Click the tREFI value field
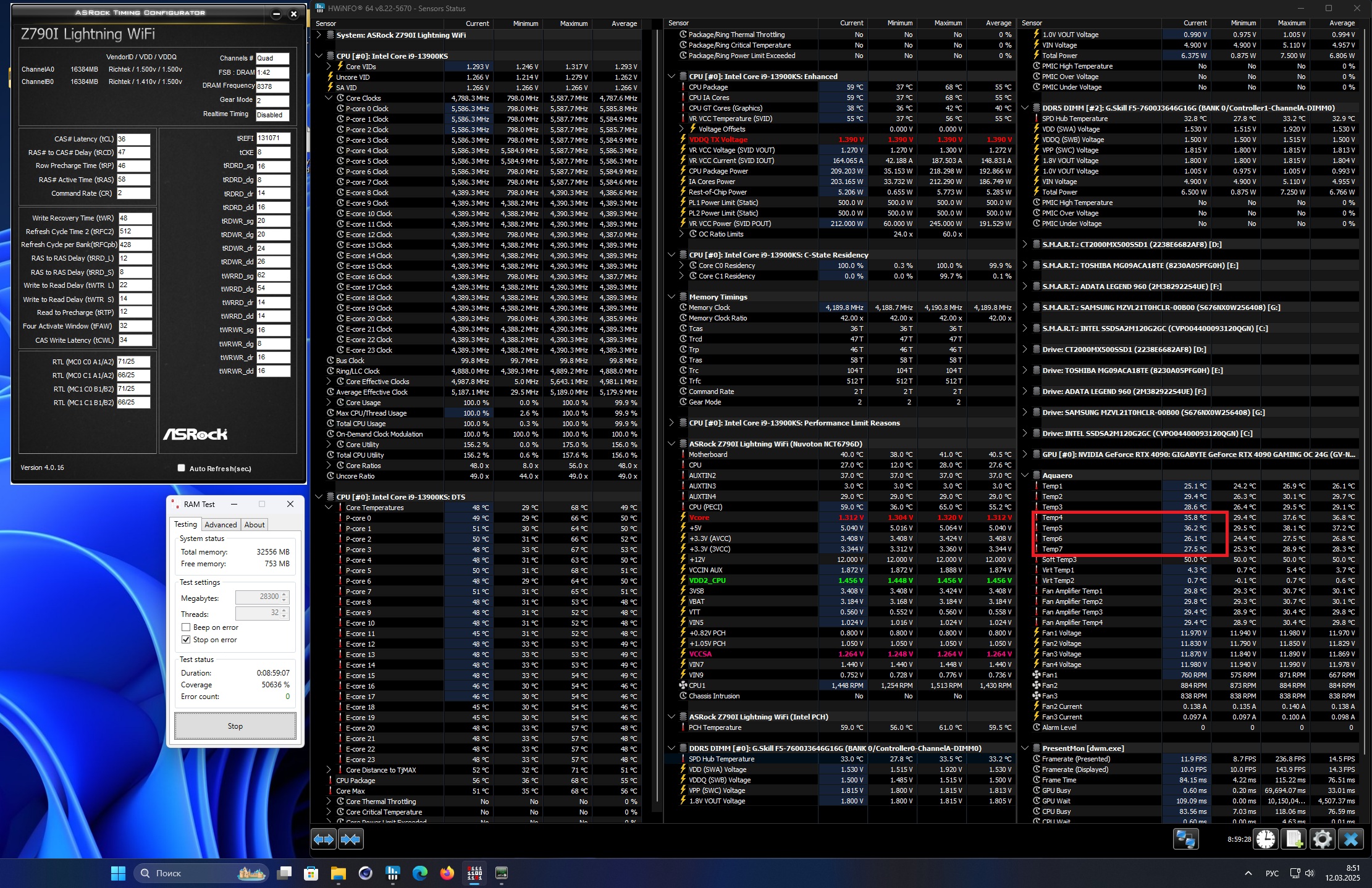This screenshot has width=1372, height=888. (x=272, y=139)
